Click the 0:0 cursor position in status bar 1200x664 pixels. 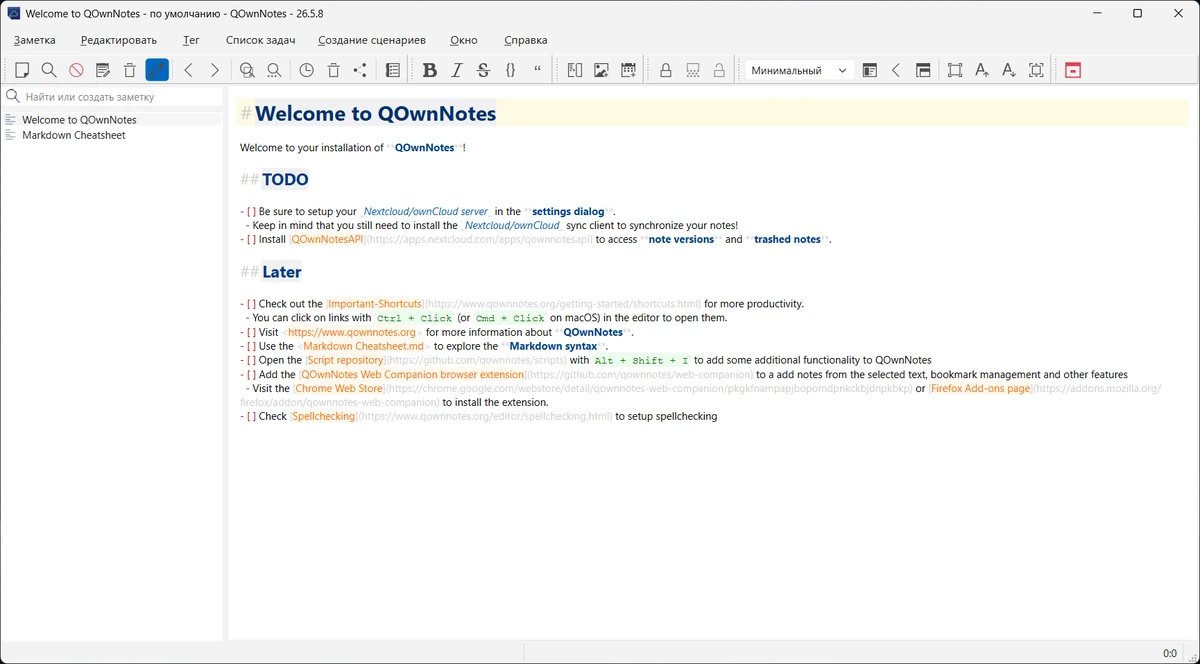(x=1170, y=653)
